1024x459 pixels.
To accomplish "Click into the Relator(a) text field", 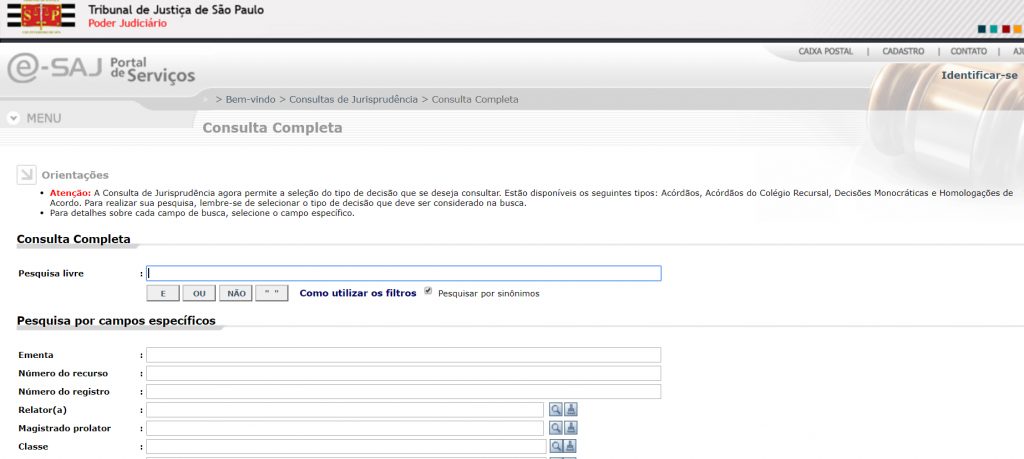I will pos(345,409).
